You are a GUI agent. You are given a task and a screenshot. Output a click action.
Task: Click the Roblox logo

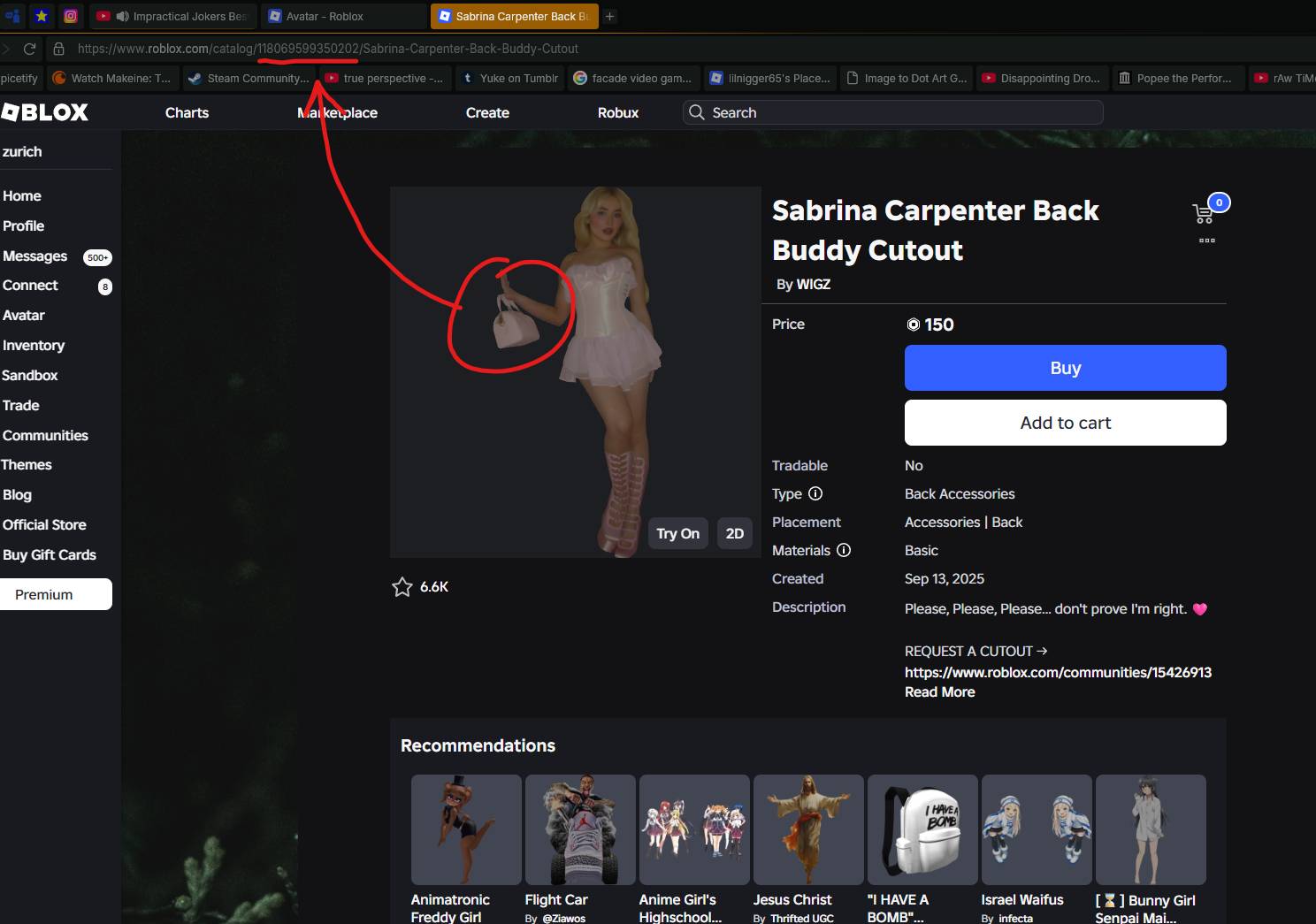click(44, 112)
